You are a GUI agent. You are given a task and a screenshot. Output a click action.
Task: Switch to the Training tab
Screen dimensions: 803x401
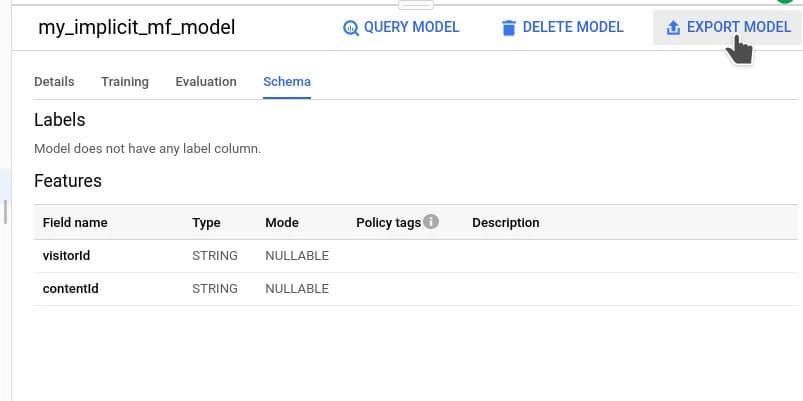(x=125, y=82)
